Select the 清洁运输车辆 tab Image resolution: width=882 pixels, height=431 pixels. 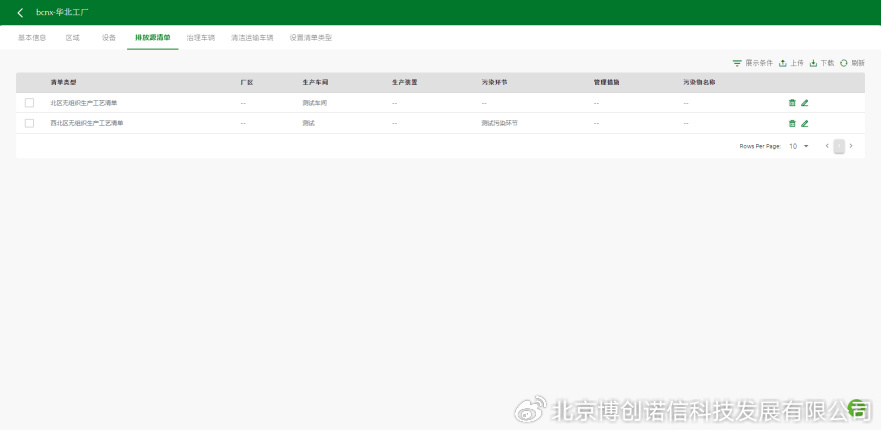[252, 38]
